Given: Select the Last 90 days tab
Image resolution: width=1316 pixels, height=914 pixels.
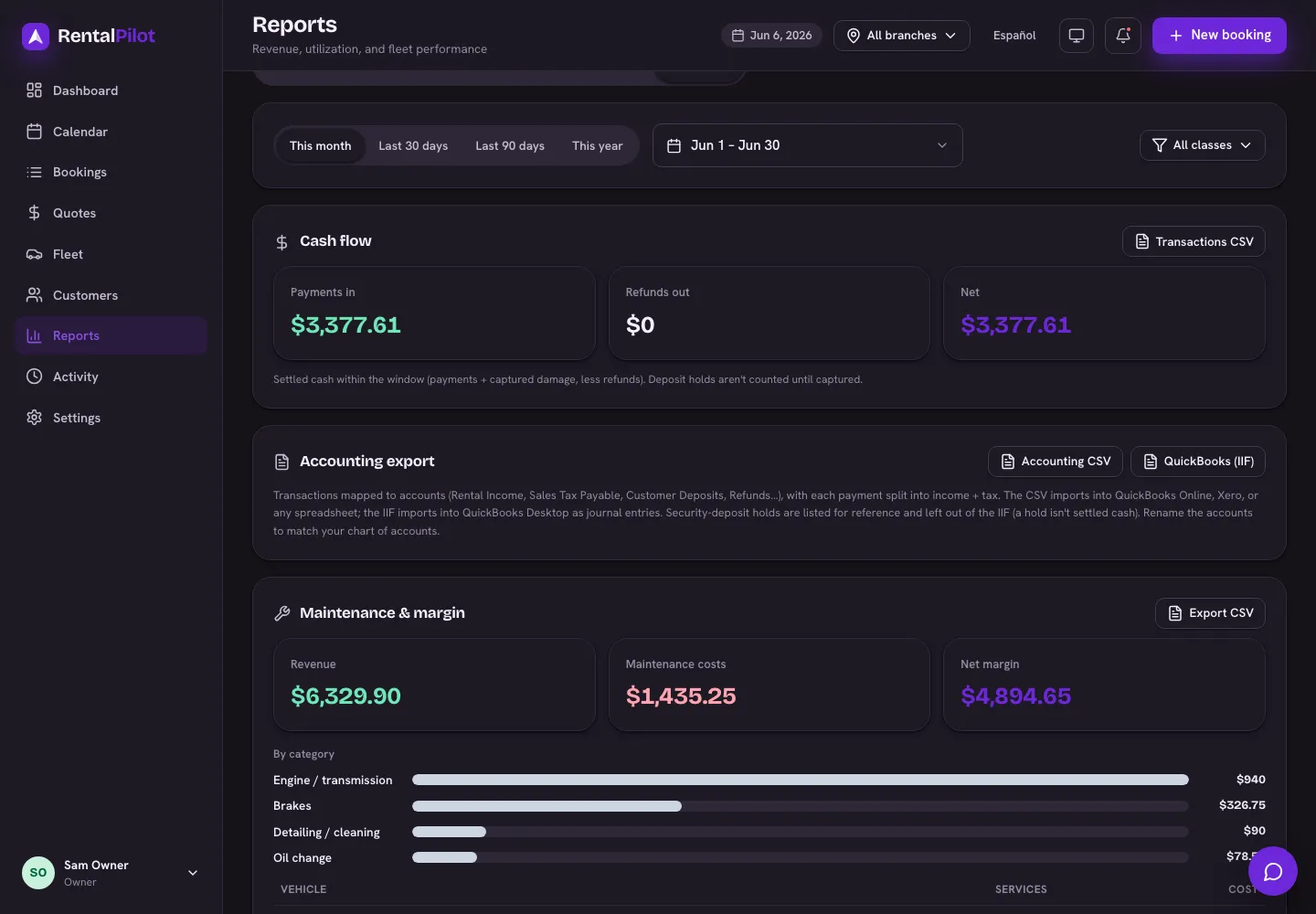Looking at the screenshot, I should point(510,145).
